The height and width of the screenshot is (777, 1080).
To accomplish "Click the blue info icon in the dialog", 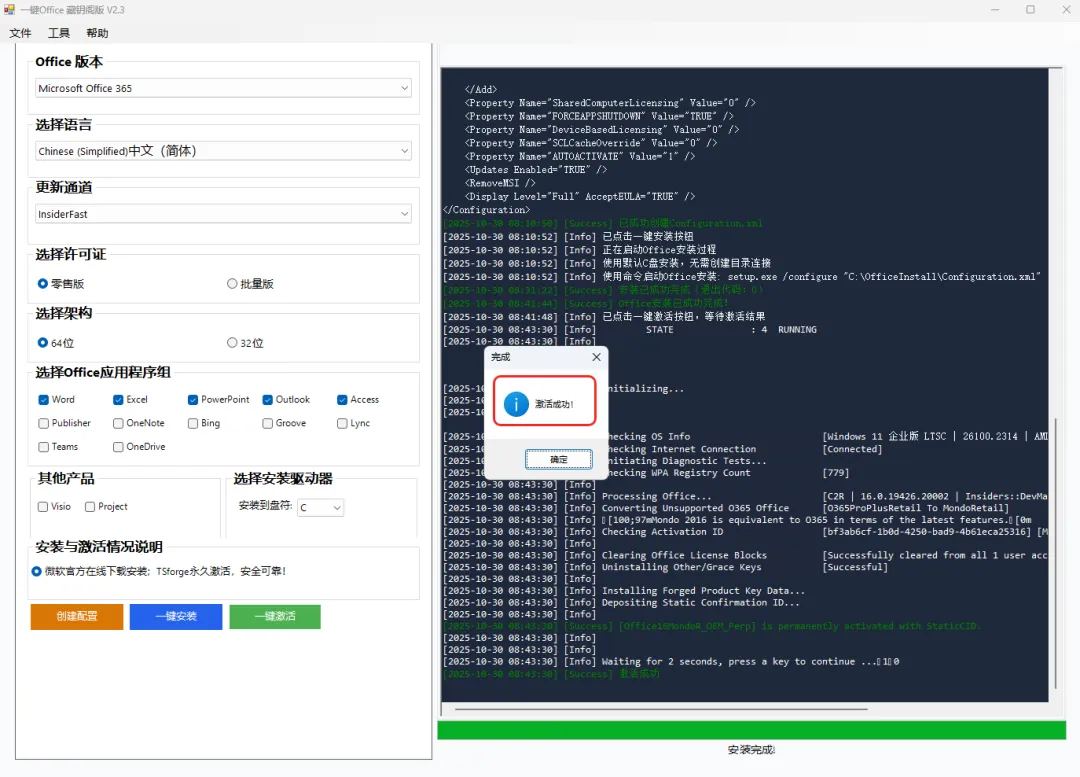I will coord(516,404).
